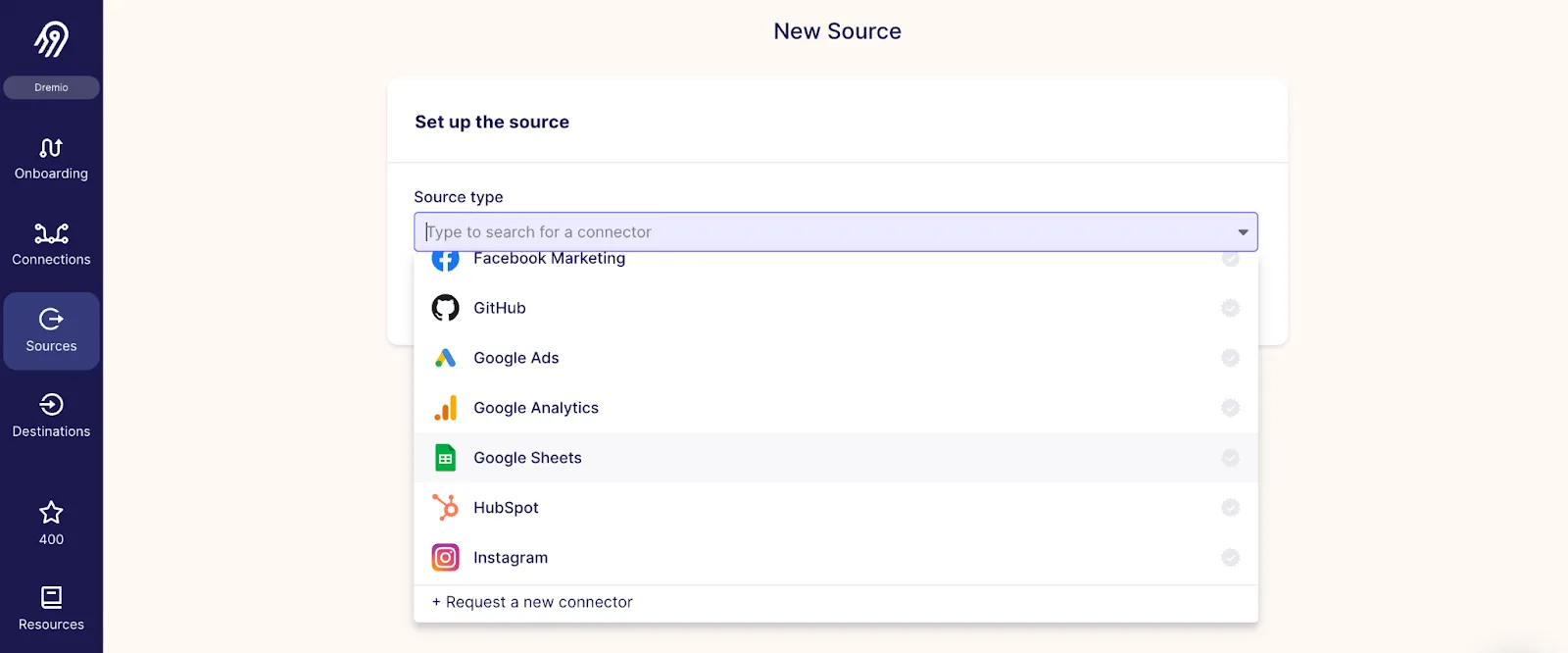The width and height of the screenshot is (1568, 653).
Task: Click the green Google Sheets icon
Action: click(445, 458)
